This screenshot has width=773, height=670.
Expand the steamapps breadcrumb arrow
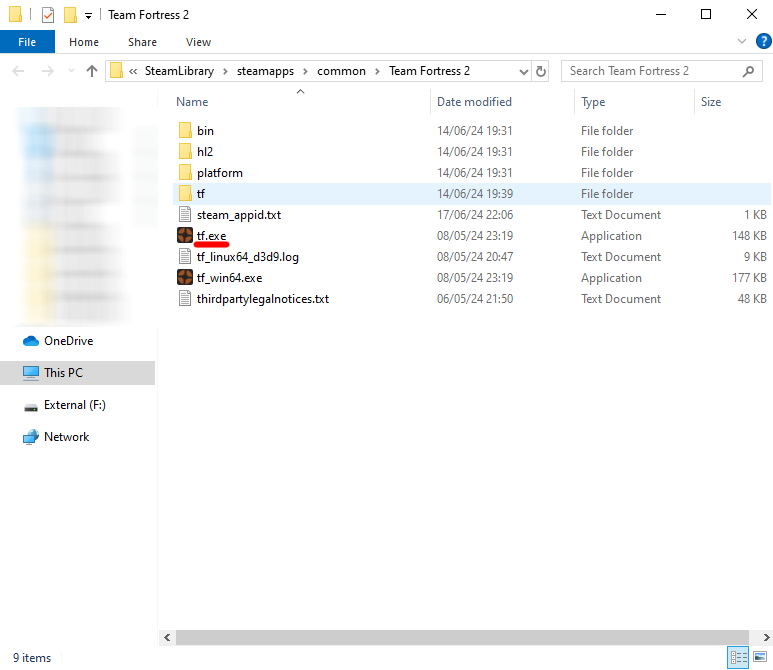pyautogui.click(x=305, y=71)
